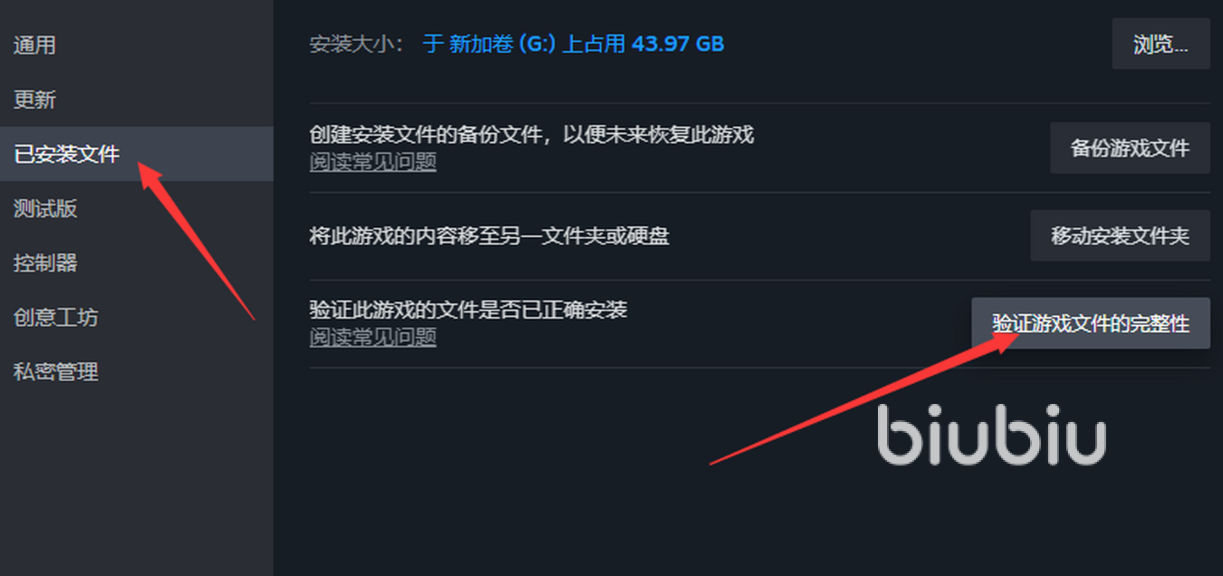
Task: Click 验证游戏文件的完整性 verify integrity button
Action: click(1091, 323)
